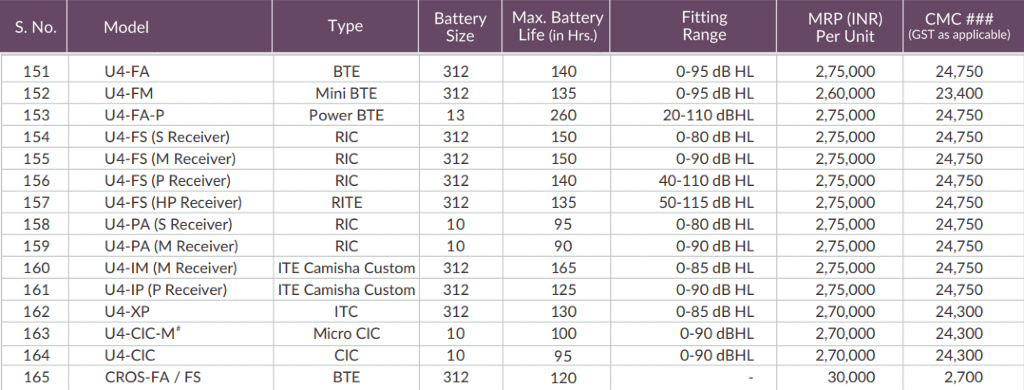This screenshot has width=1024, height=390.
Task: Click the U4-IM (M Receiver) model
Action: [170, 268]
